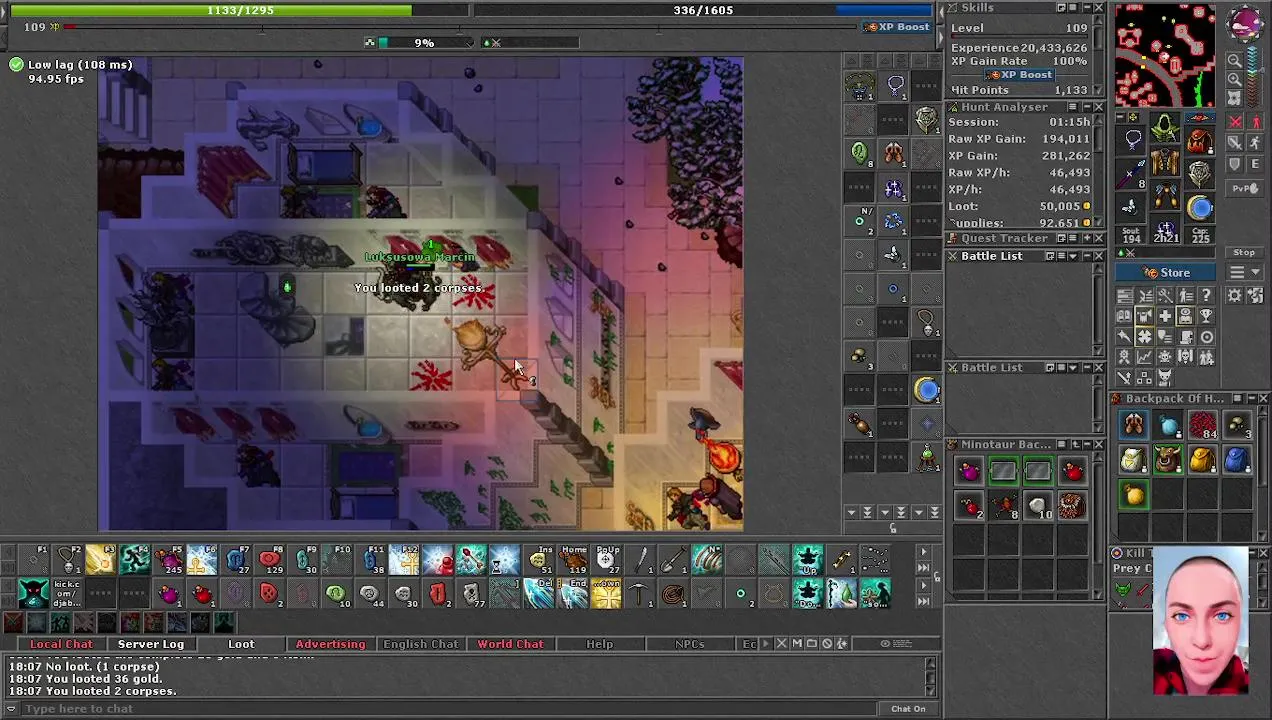Screen dimensions: 1272x720
Task: Center the minimap on player
Action: pyautogui.click(x=1235, y=98)
